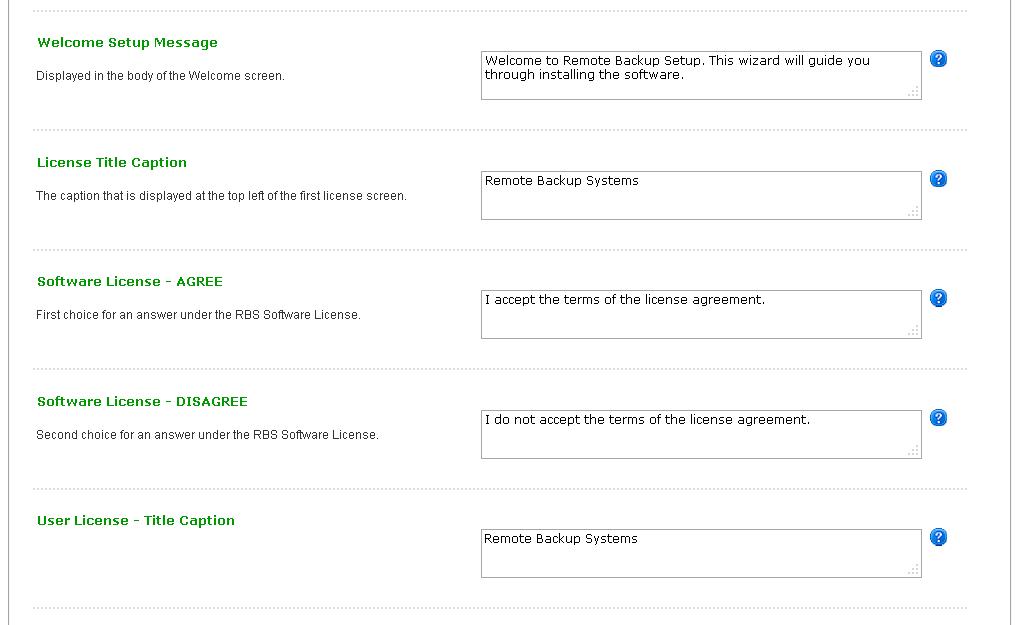1023x625 pixels.
Task: Select the 'Software License - AGREE' label
Action: pyautogui.click(x=130, y=282)
